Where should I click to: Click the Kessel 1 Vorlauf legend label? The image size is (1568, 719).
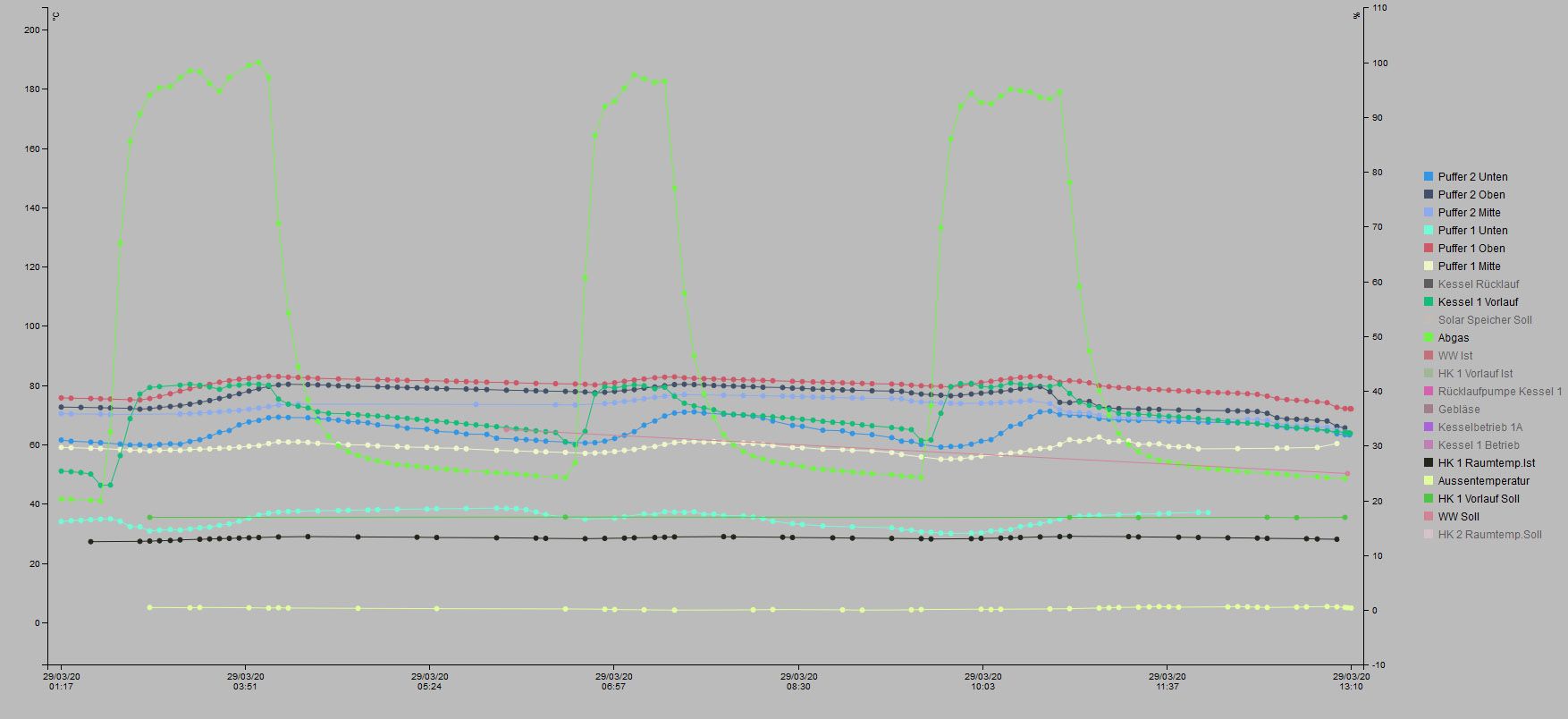point(1478,302)
